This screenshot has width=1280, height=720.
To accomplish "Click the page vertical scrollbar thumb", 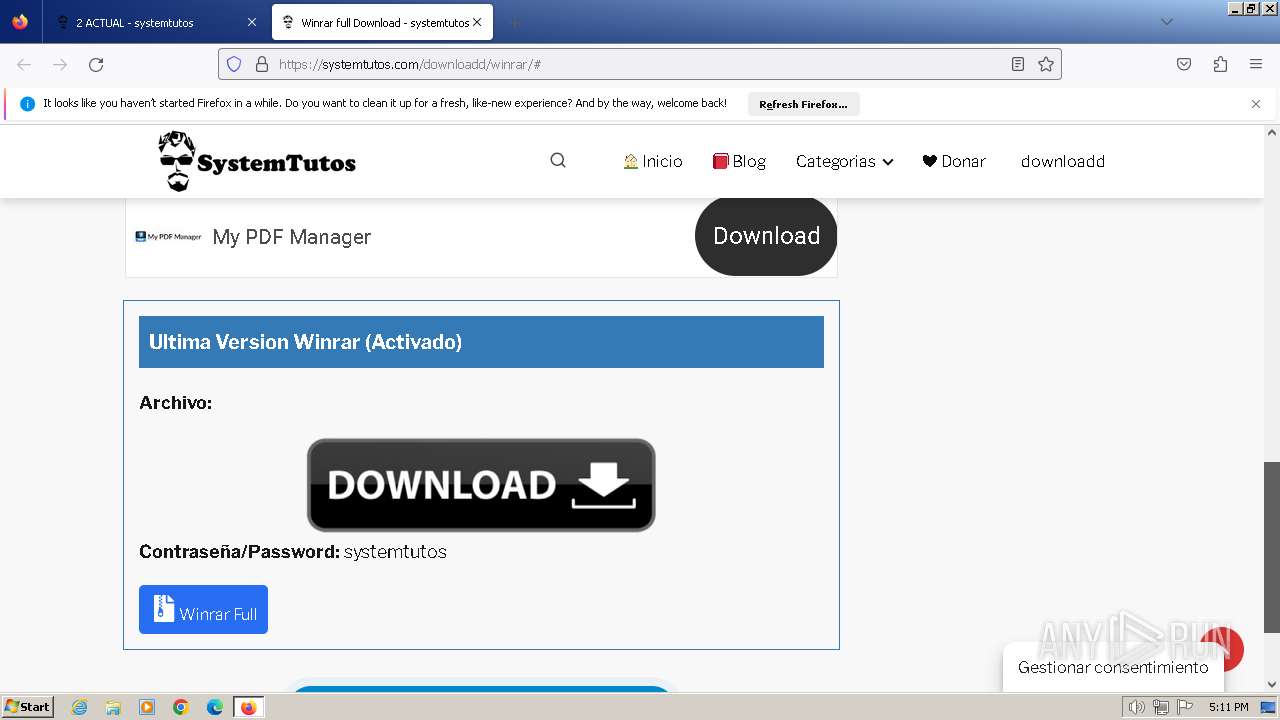I will [1272, 547].
